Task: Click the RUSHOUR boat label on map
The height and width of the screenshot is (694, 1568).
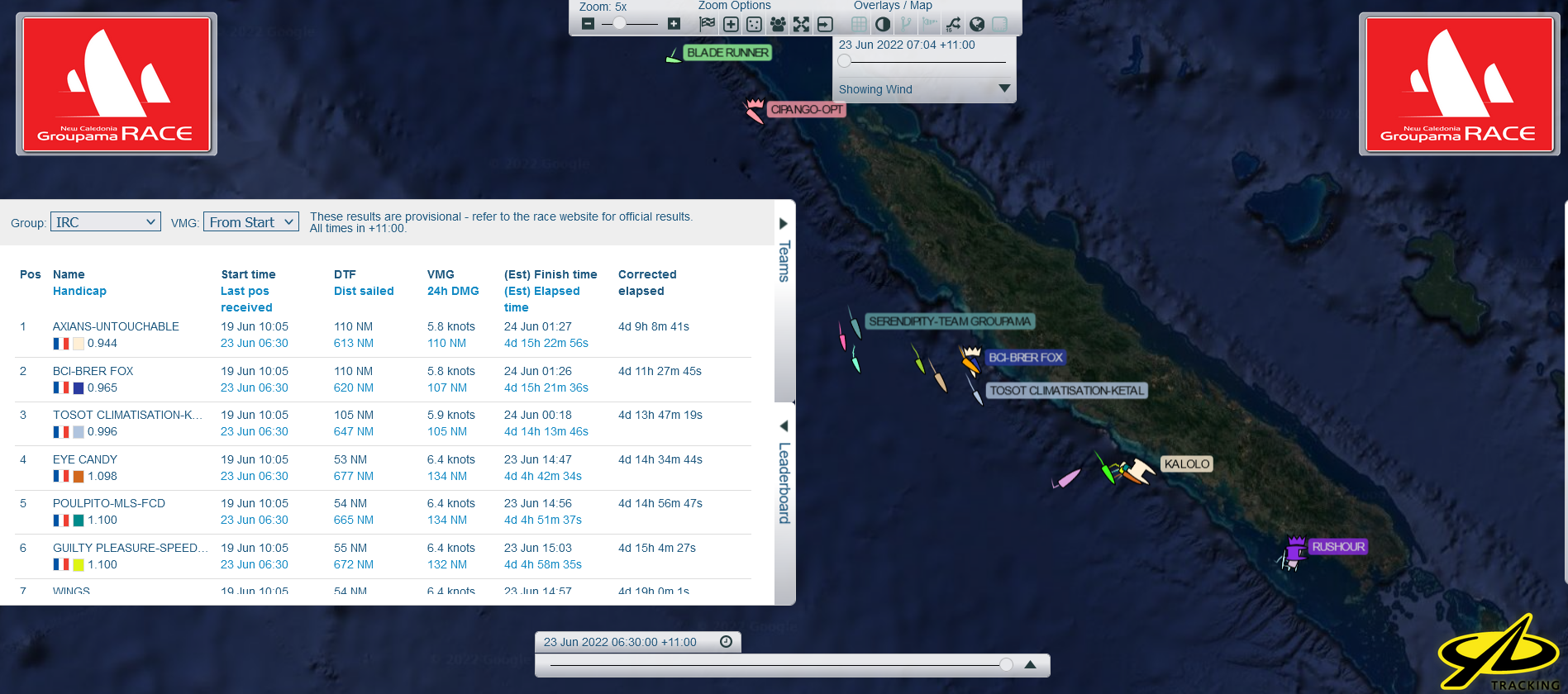Action: click(x=1338, y=547)
